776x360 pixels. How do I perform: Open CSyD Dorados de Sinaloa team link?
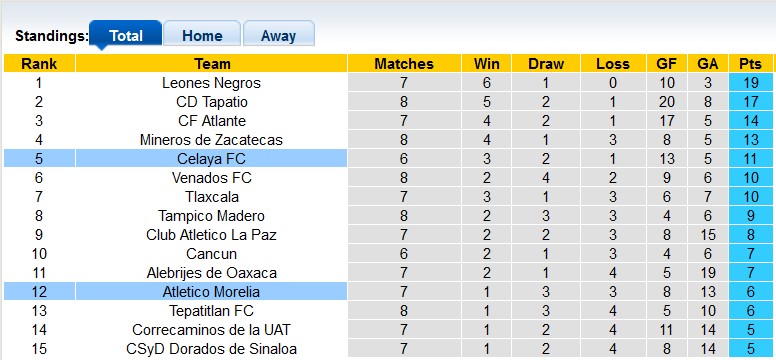pyautogui.click(x=211, y=348)
